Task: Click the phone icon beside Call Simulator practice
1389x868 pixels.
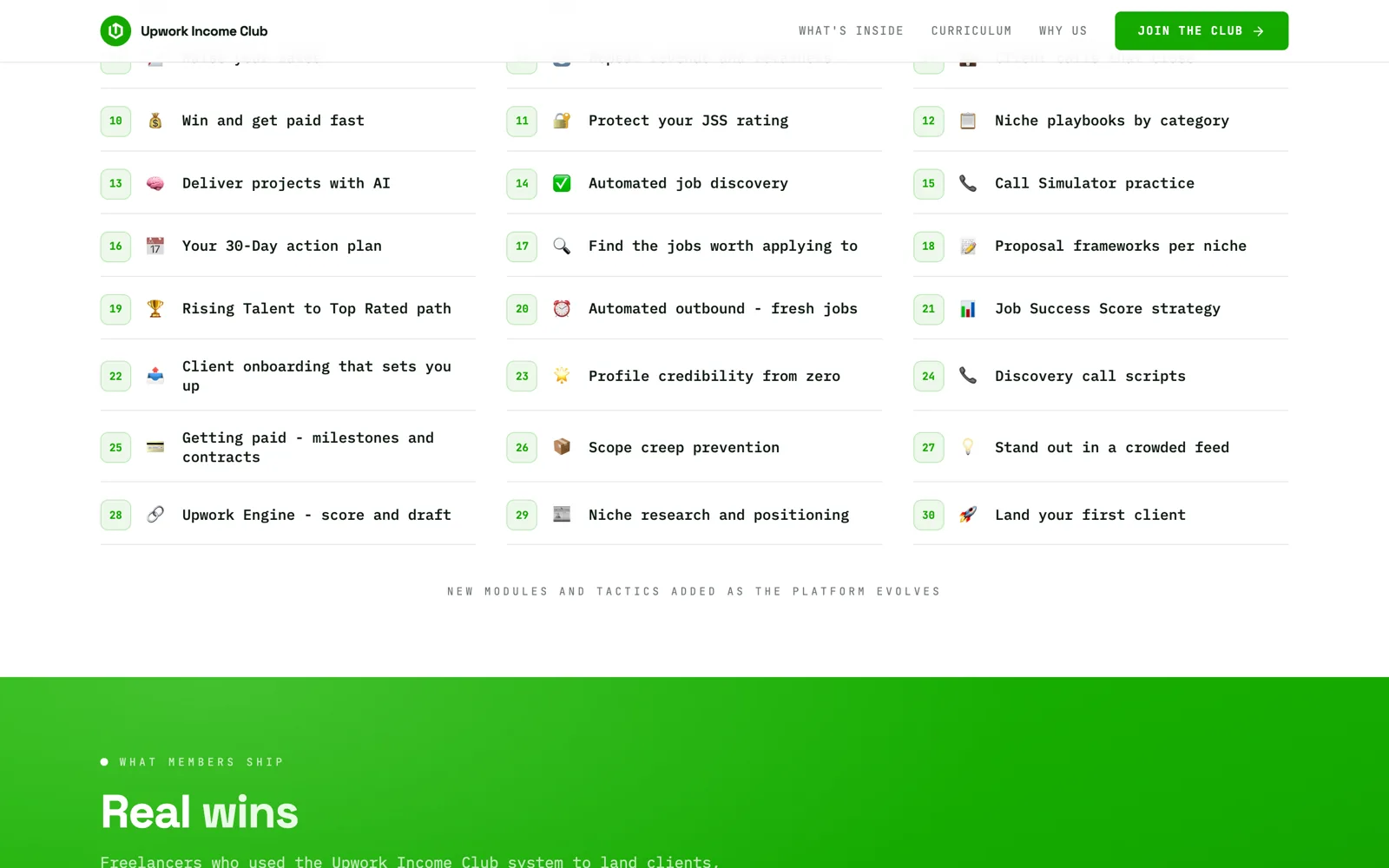Action: click(x=968, y=183)
